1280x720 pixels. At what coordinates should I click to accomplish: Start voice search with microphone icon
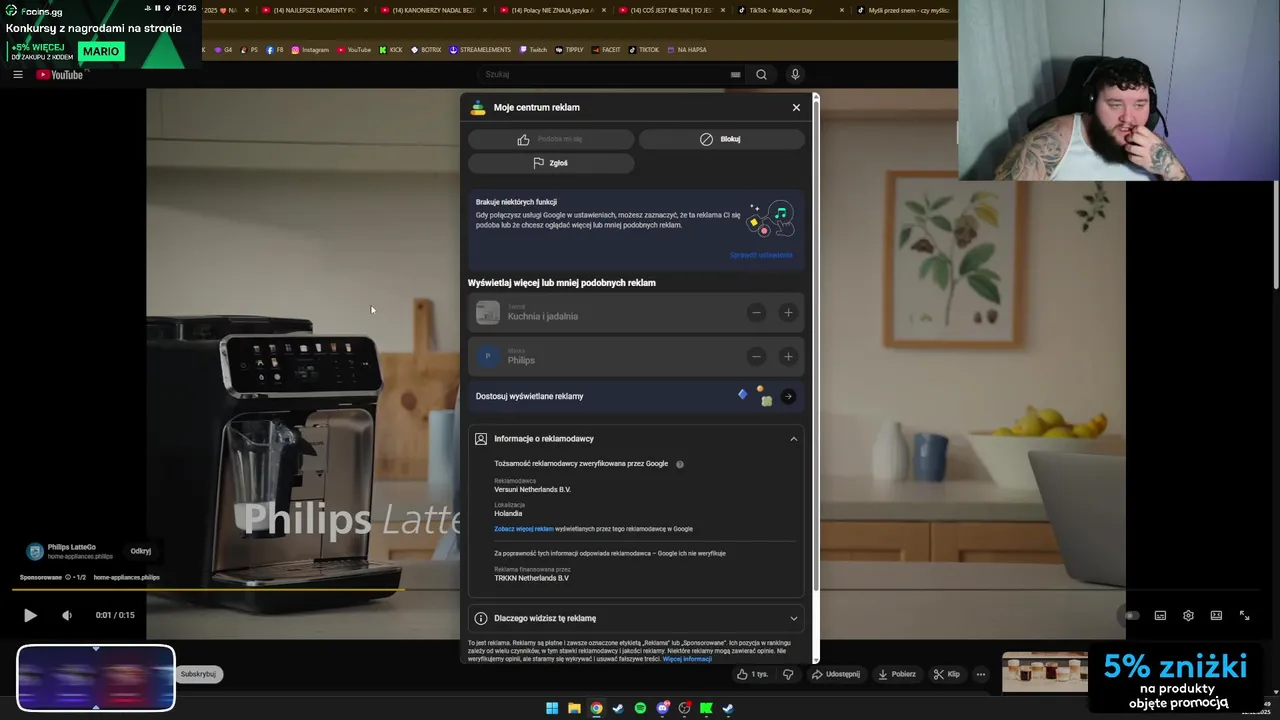coord(795,74)
